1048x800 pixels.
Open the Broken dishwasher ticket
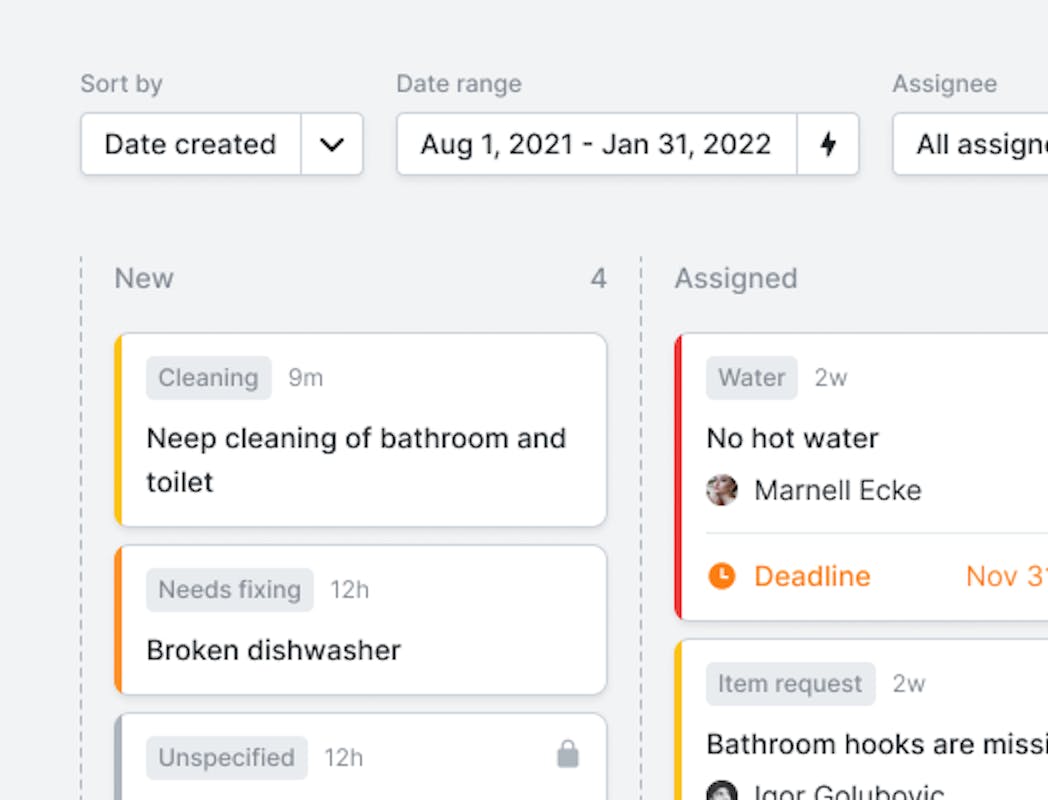[361, 620]
